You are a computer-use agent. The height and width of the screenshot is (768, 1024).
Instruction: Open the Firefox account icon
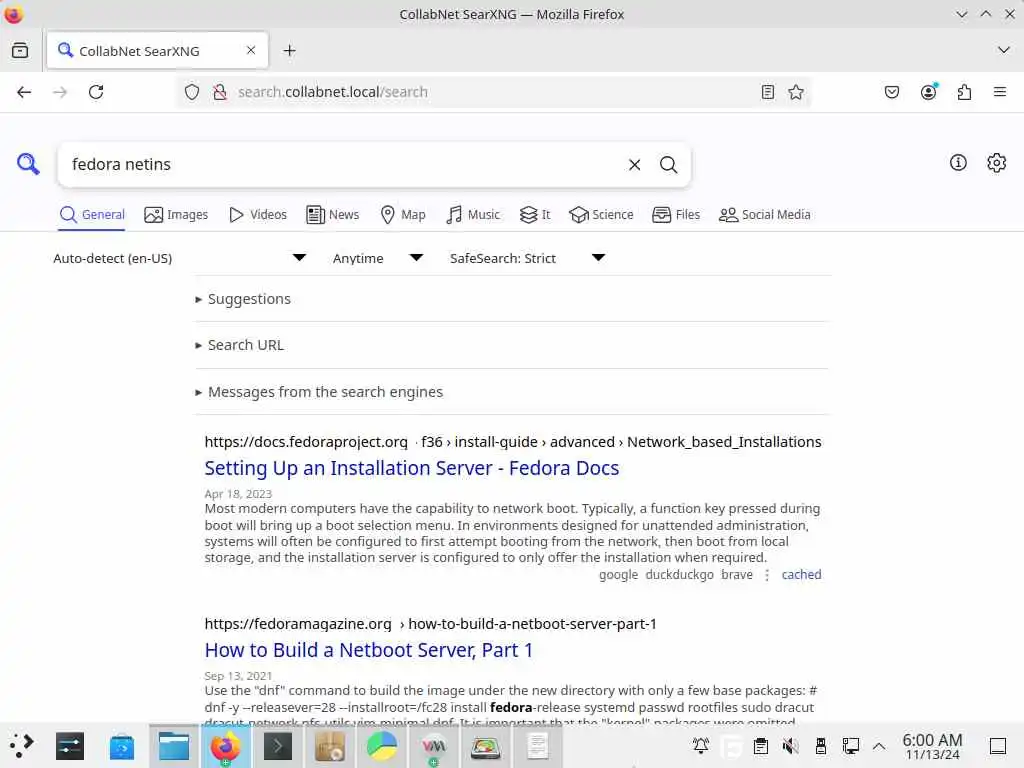pyautogui.click(x=929, y=92)
